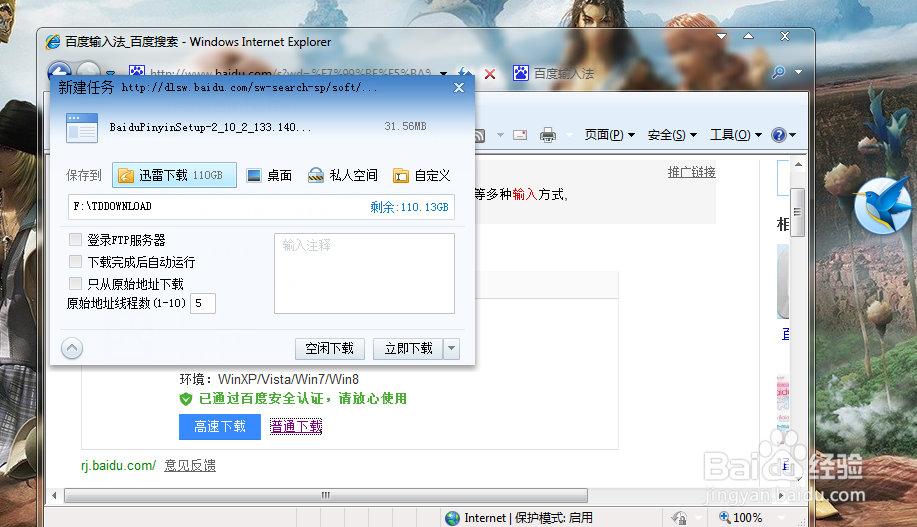Viewport: 917px width, 527px height.
Task: Click file name BaiduPinyinSetup-2_10_2_133.140
Action: point(211,127)
